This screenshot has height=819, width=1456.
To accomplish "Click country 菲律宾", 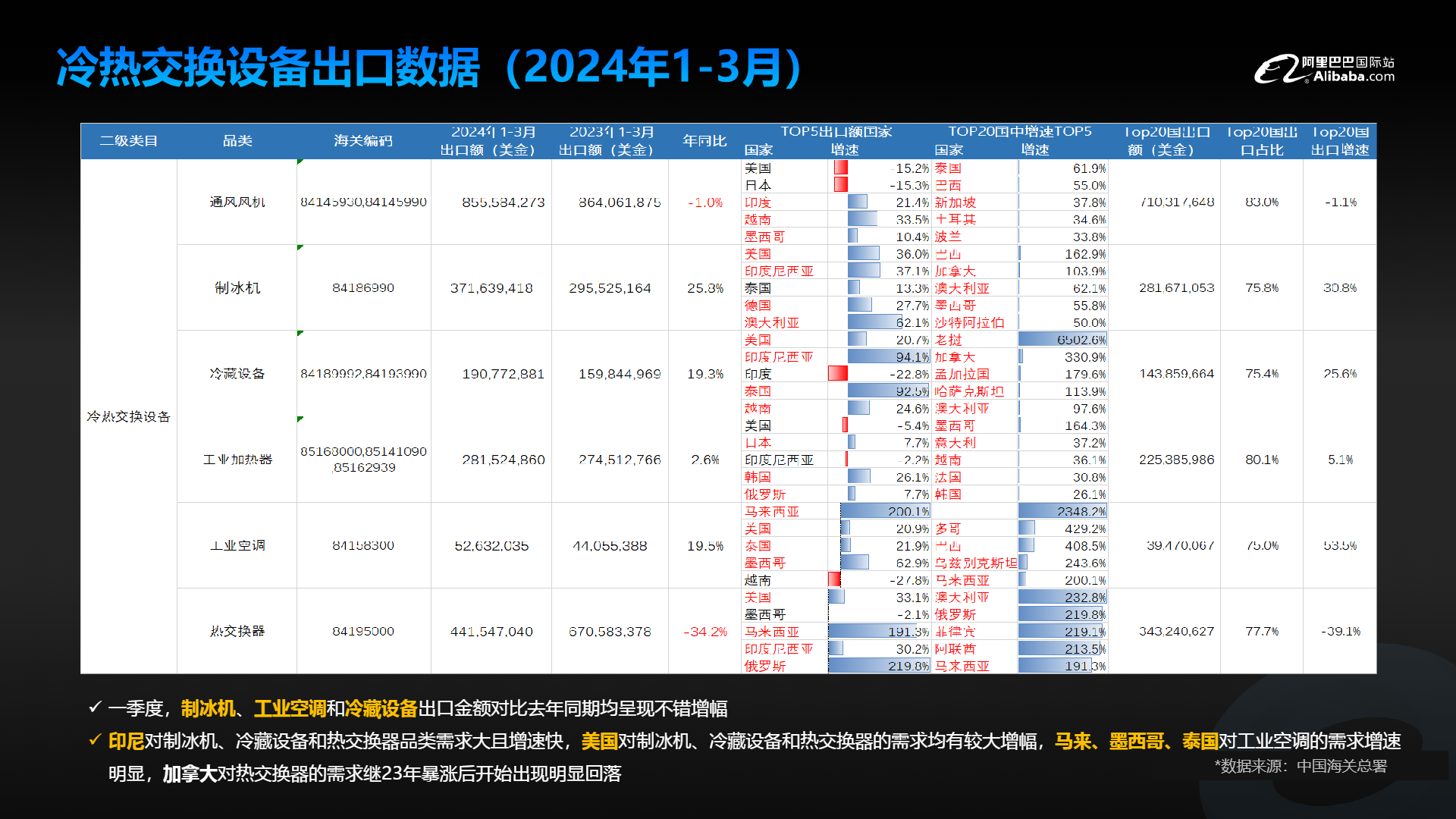I will point(955,632).
